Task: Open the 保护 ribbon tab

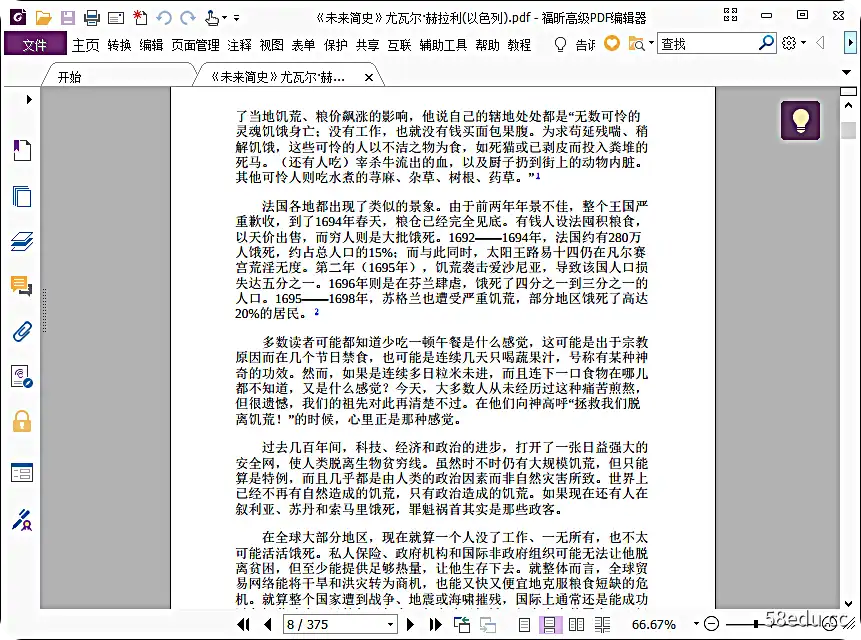Action: 336,45
